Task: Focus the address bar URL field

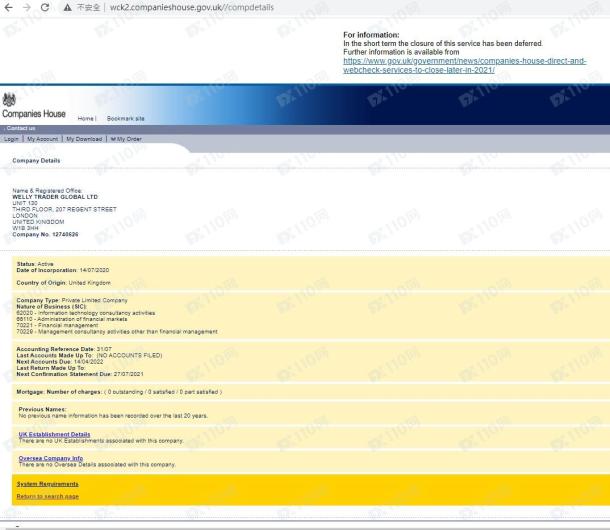Action: [x=192, y=7]
